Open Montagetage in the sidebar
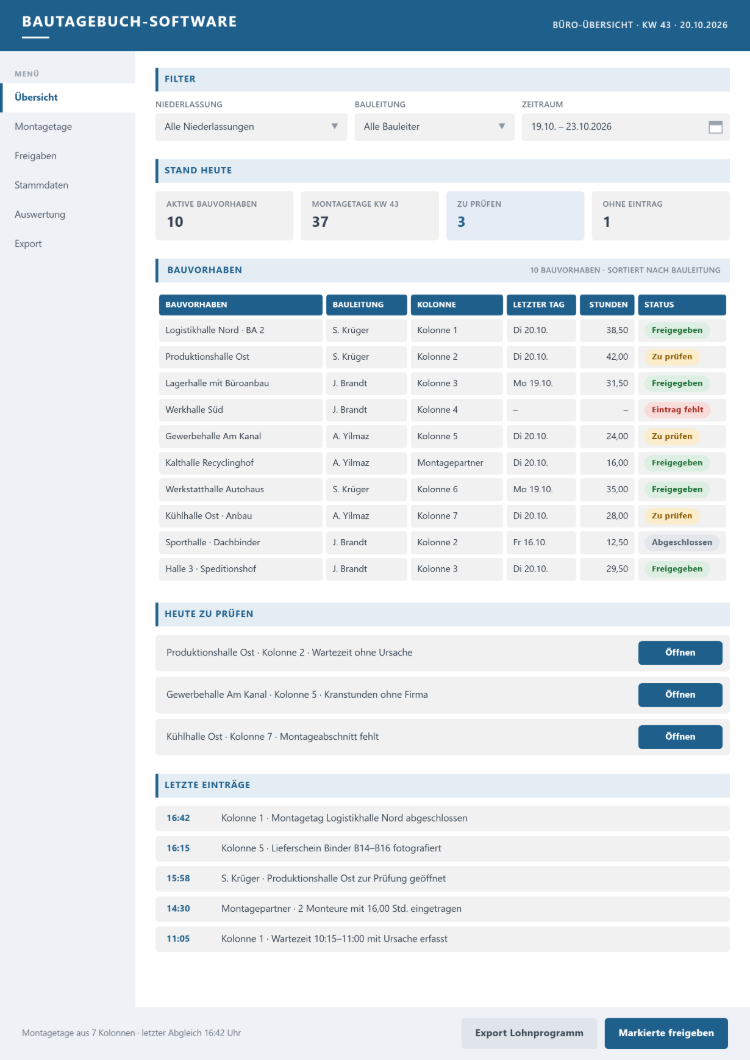Image resolution: width=750 pixels, height=1060 pixels. [x=68, y=126]
